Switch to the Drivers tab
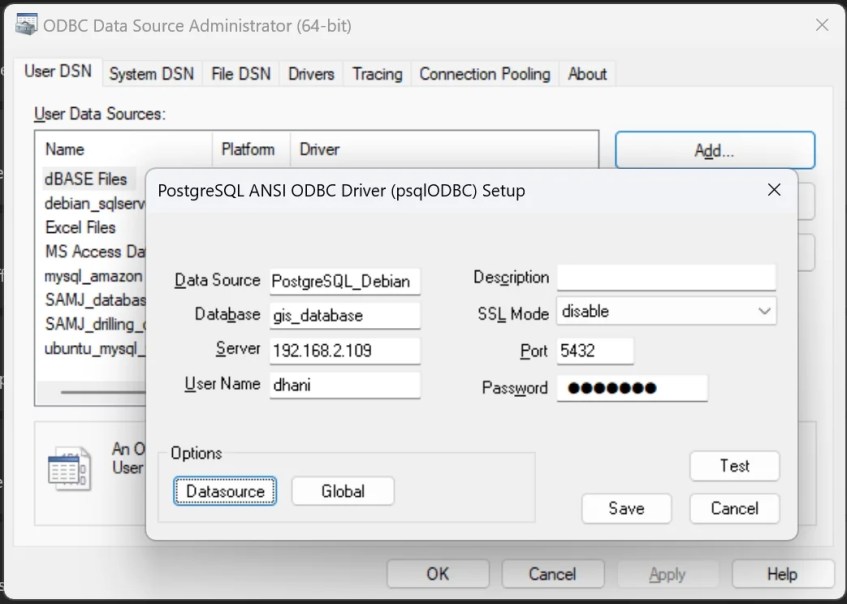847x604 pixels. 311,73
